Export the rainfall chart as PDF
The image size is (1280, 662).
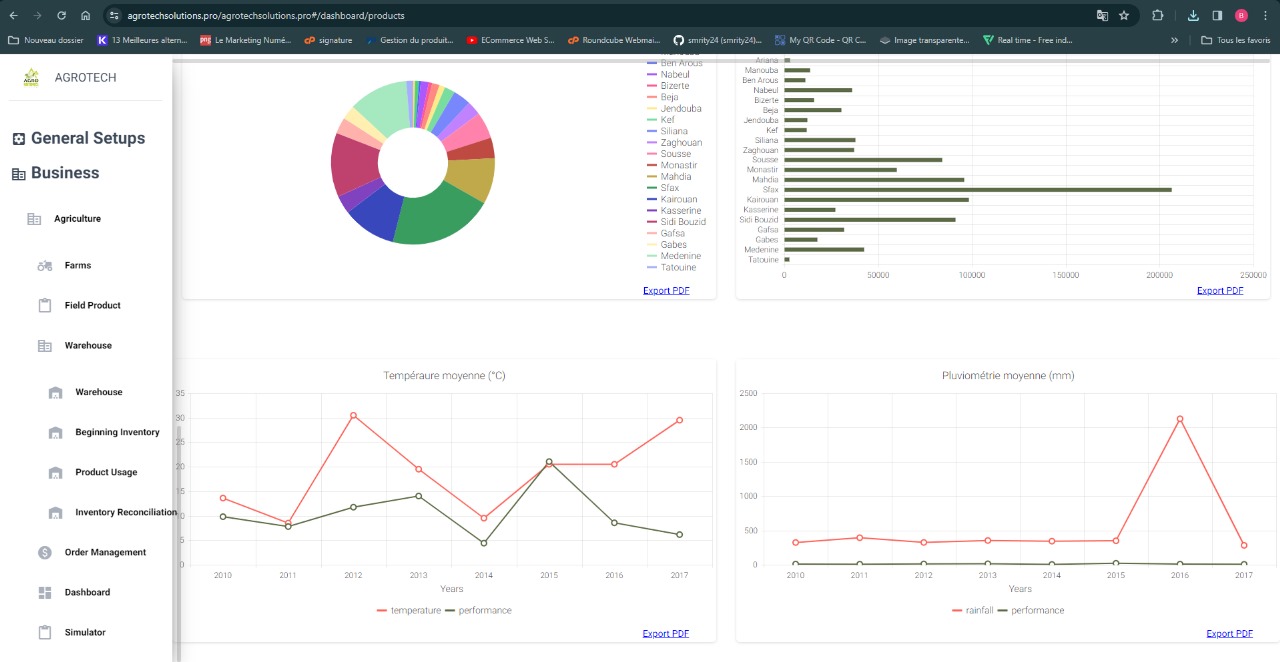1229,633
